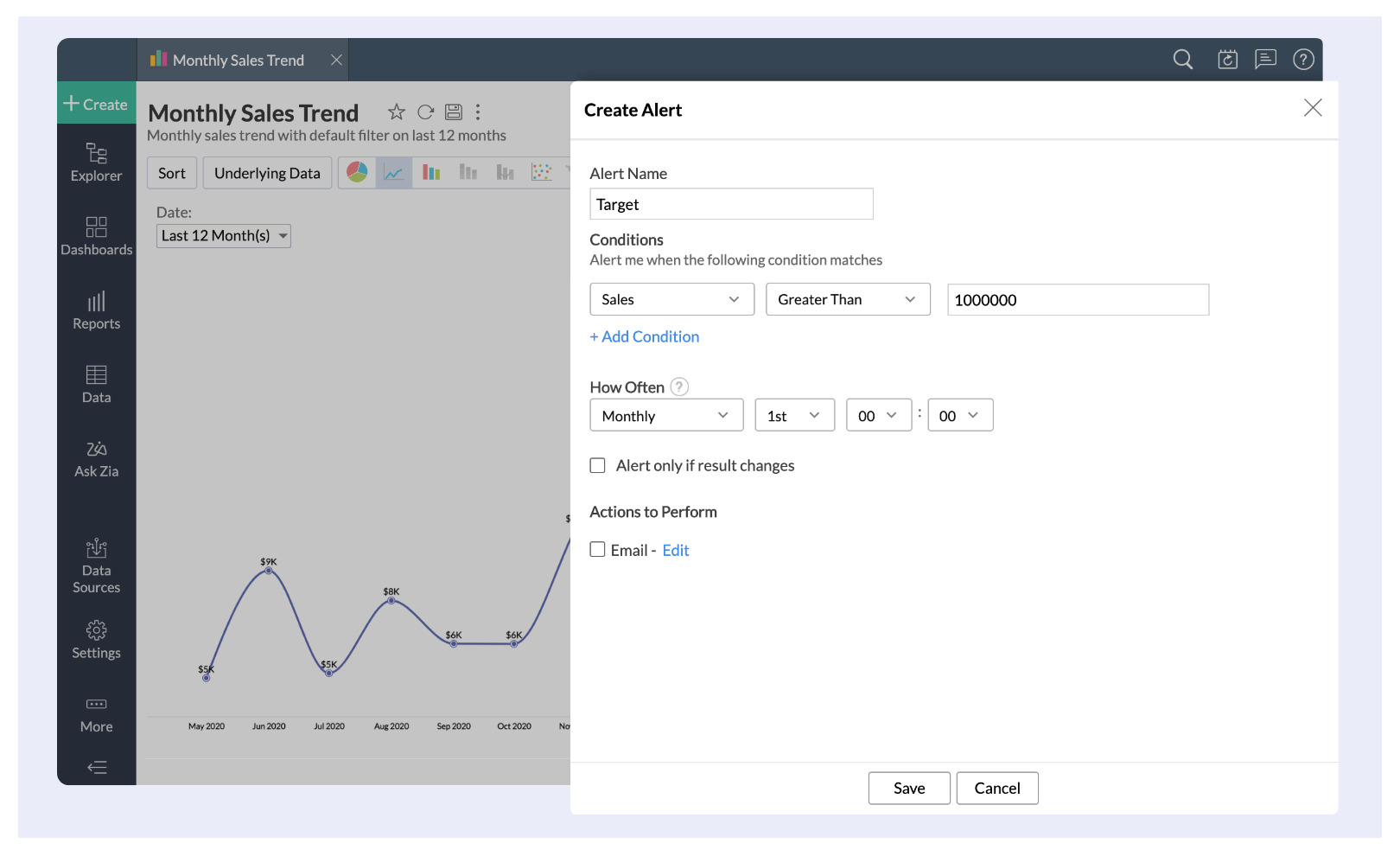Select the line chart type icon
Screen dimensions: 1400x856
click(x=393, y=172)
